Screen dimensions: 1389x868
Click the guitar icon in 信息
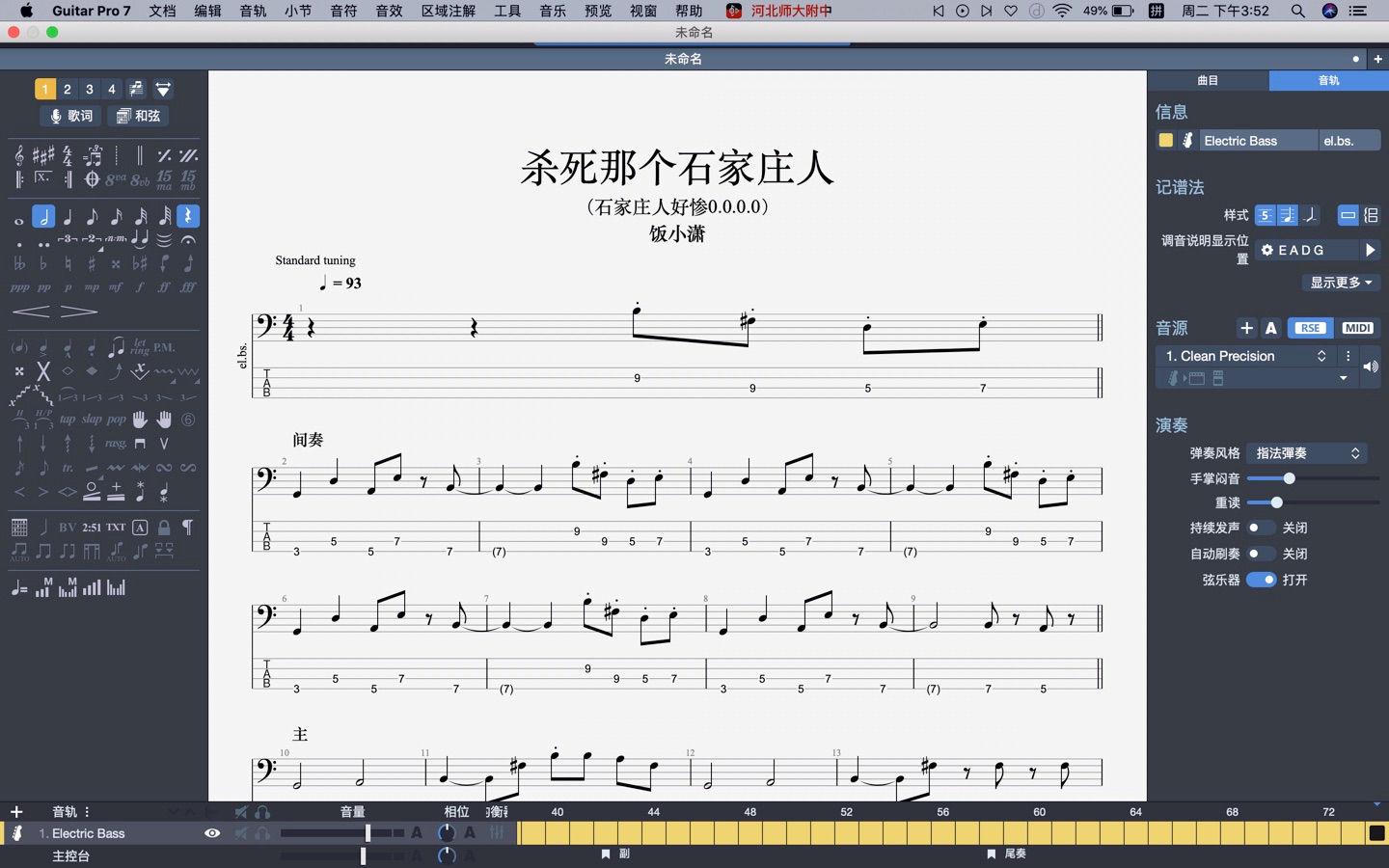1187,141
